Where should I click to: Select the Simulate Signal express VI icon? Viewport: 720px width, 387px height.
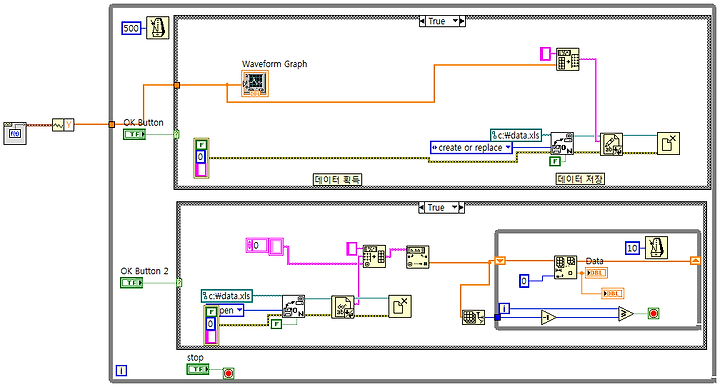[15, 134]
